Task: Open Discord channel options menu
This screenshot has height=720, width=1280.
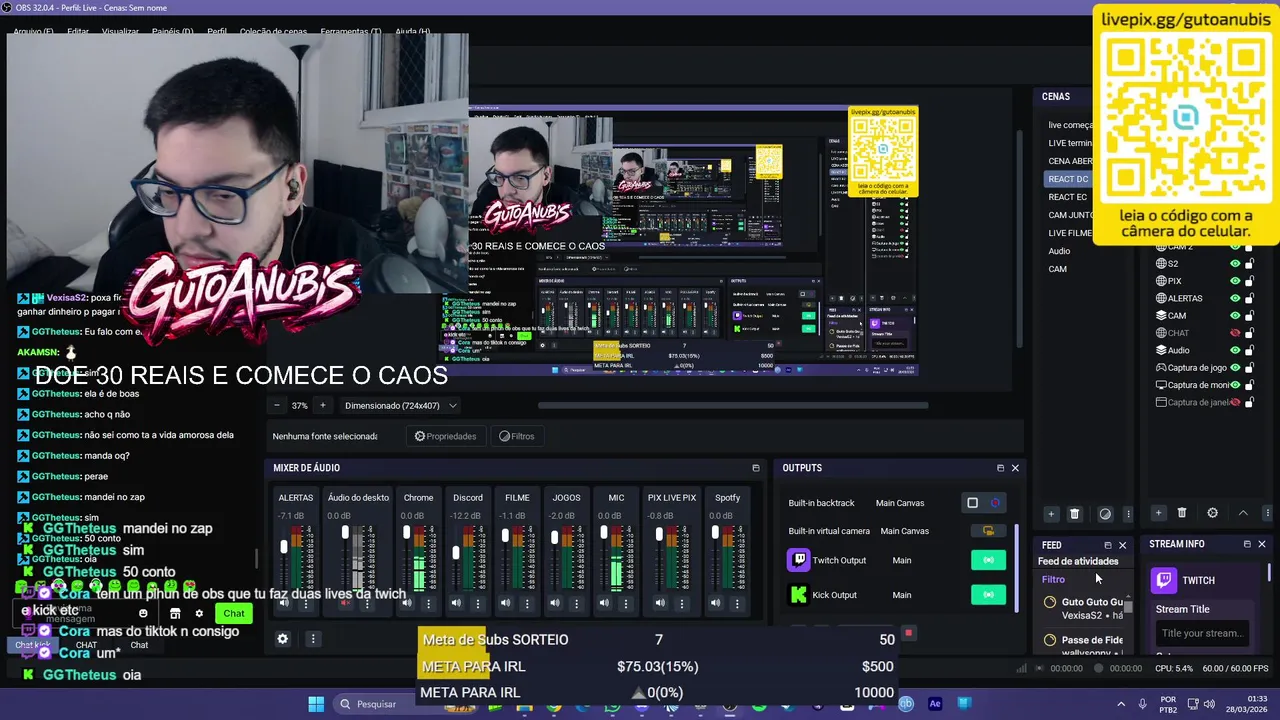Action: (x=478, y=603)
